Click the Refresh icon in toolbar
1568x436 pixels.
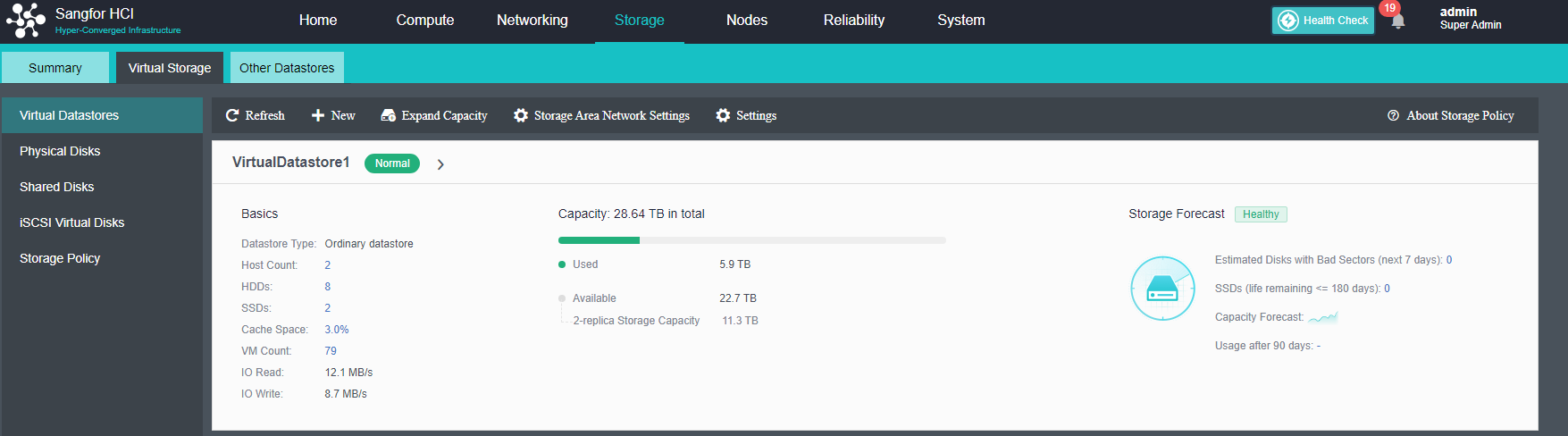(232, 115)
